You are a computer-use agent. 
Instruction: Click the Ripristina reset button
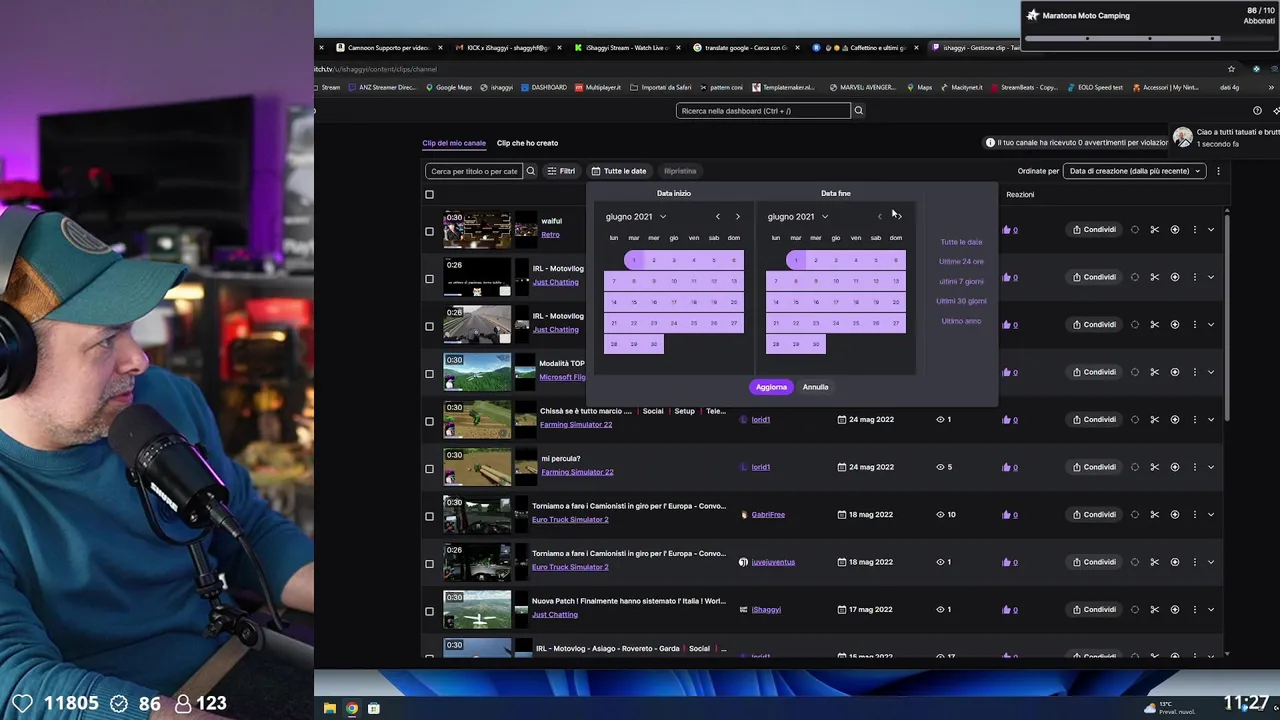click(680, 171)
